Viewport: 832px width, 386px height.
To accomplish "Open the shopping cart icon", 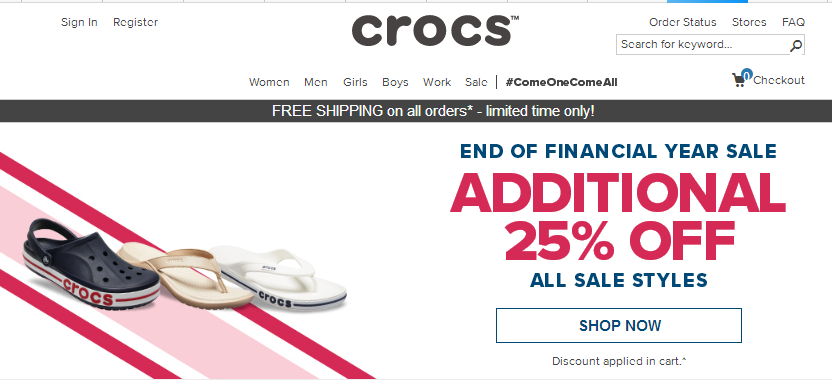I will [741, 79].
